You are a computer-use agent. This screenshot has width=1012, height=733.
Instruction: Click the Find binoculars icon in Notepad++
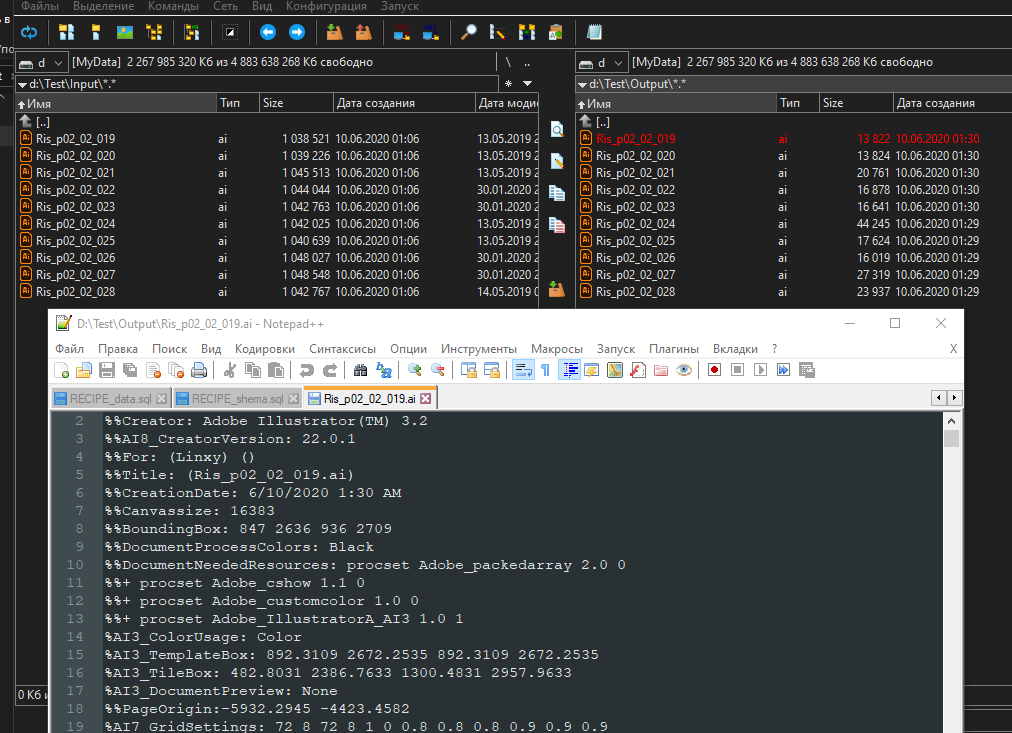[x=360, y=370]
